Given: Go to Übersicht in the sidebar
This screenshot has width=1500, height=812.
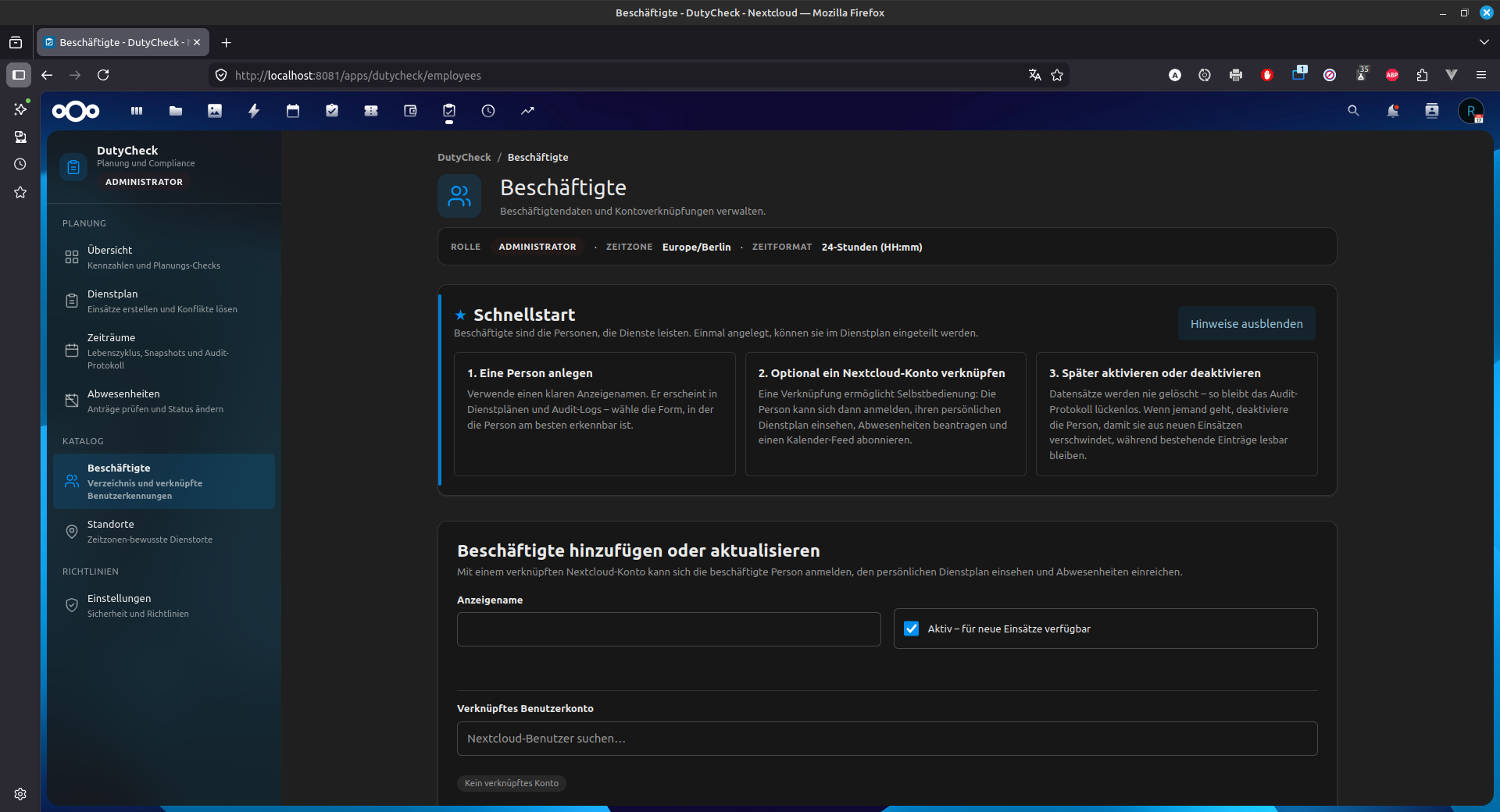Looking at the screenshot, I should pos(164,257).
